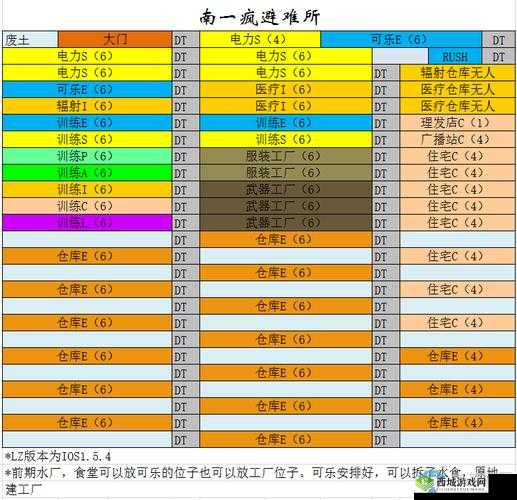Select the DT cell left of 理发店C（1）
Viewport: 517px width, 500px height.
pos(386,123)
